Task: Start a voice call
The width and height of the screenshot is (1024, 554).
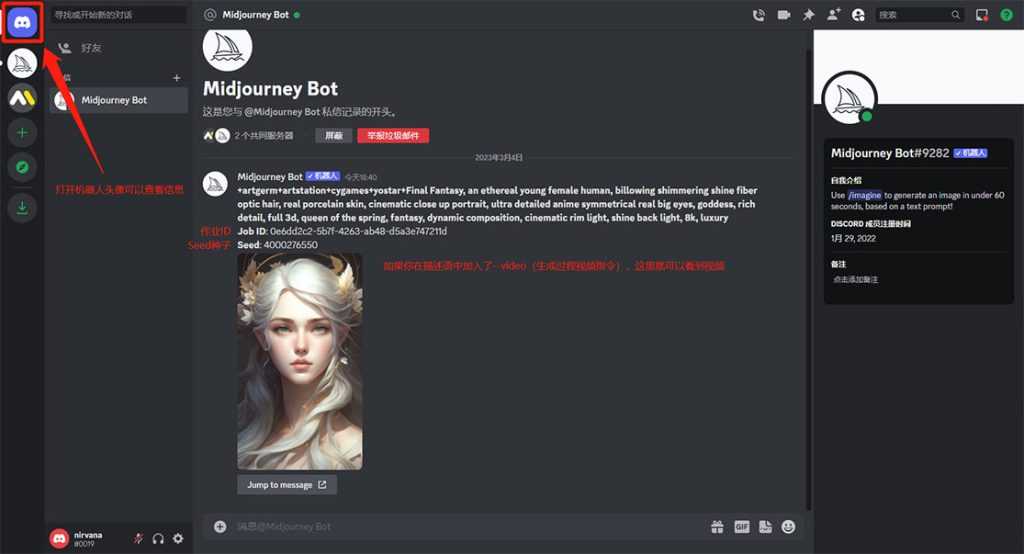Action: pos(758,15)
